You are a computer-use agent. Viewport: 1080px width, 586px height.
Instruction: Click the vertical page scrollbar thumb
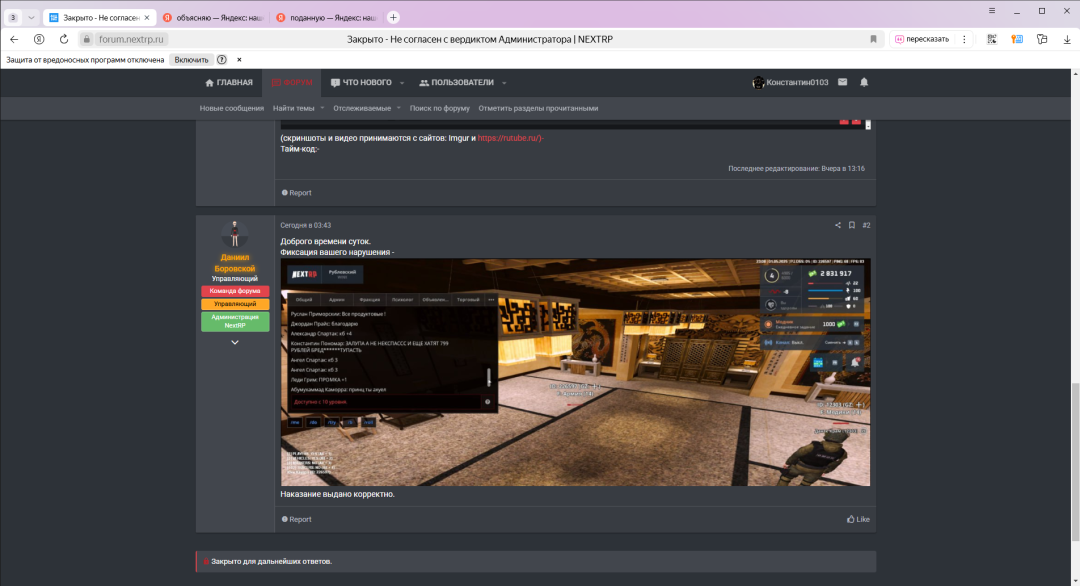click(x=1075, y=461)
